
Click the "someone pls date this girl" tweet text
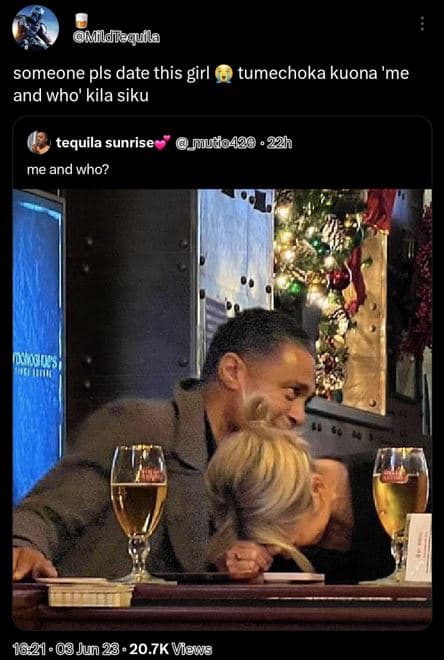tap(111, 73)
